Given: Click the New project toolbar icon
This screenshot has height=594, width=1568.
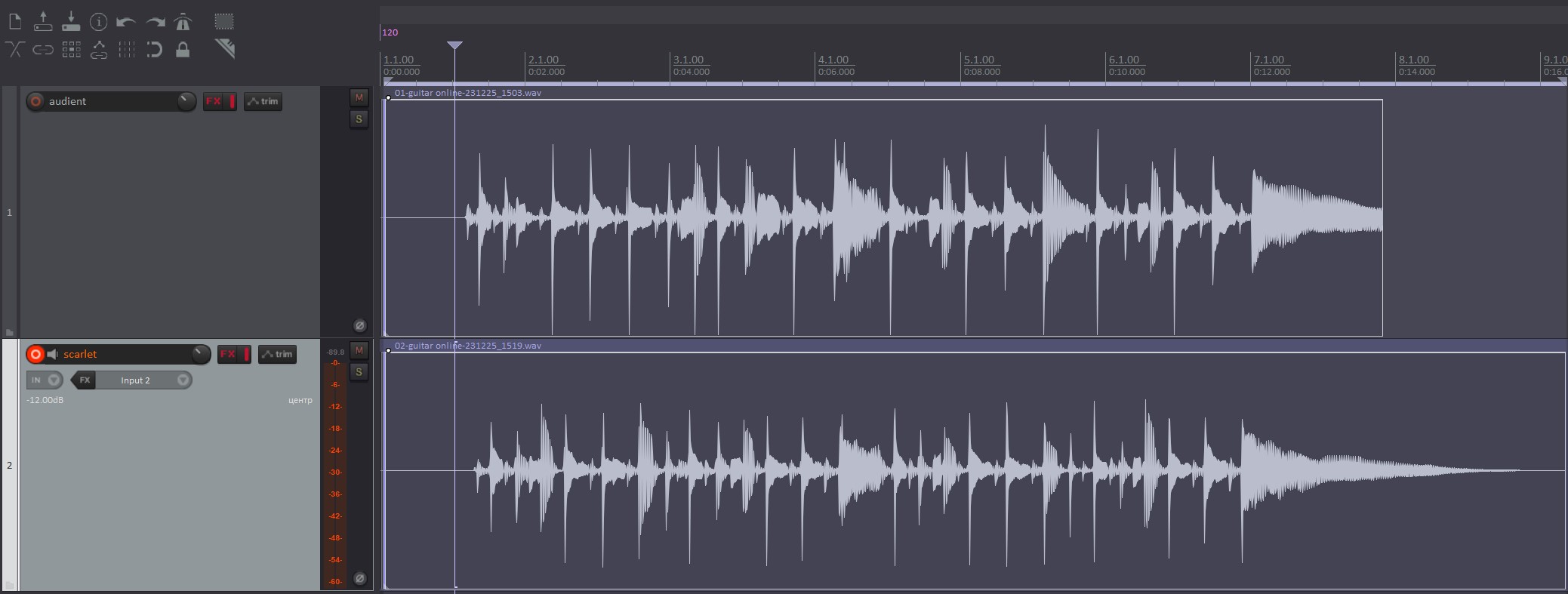Looking at the screenshot, I should [15, 21].
